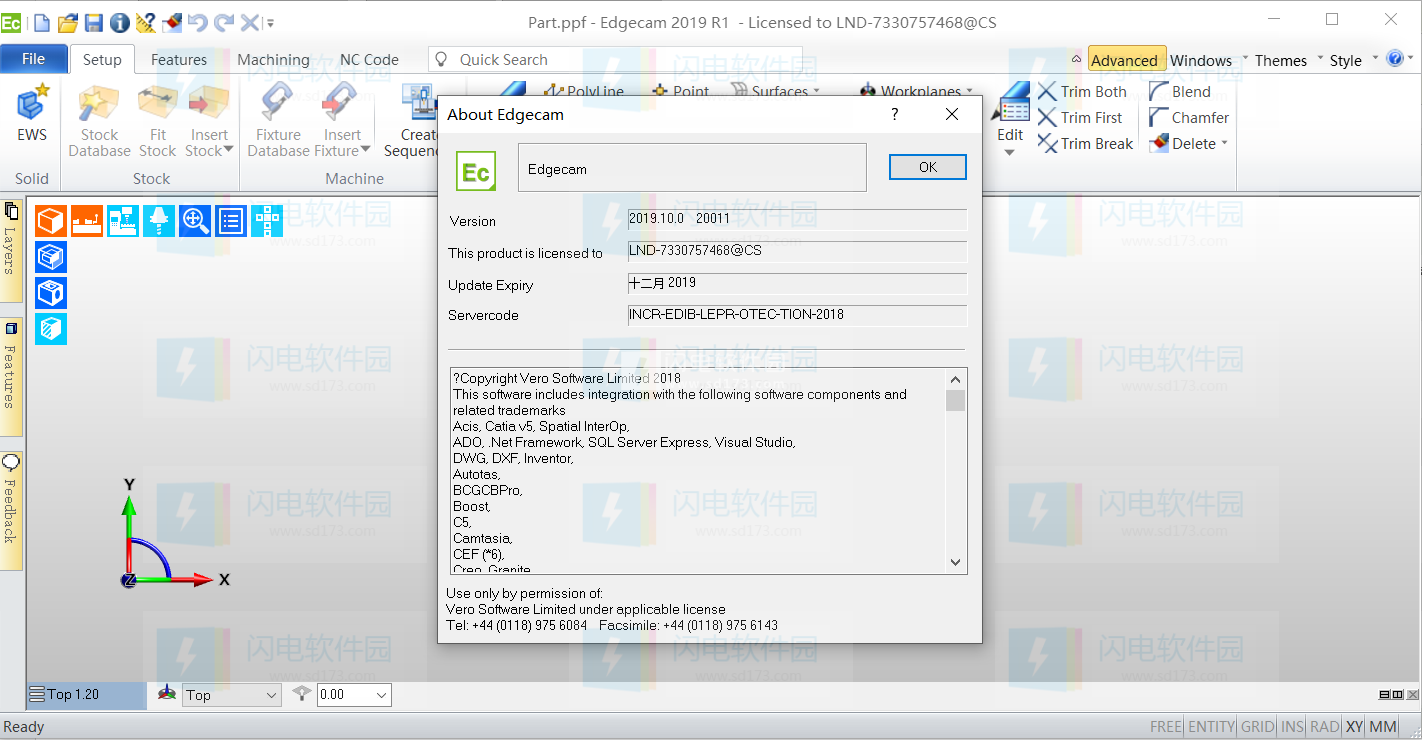Click the orange machine table icon in the viewport toolbar
The width and height of the screenshot is (1422, 740).
87,221
